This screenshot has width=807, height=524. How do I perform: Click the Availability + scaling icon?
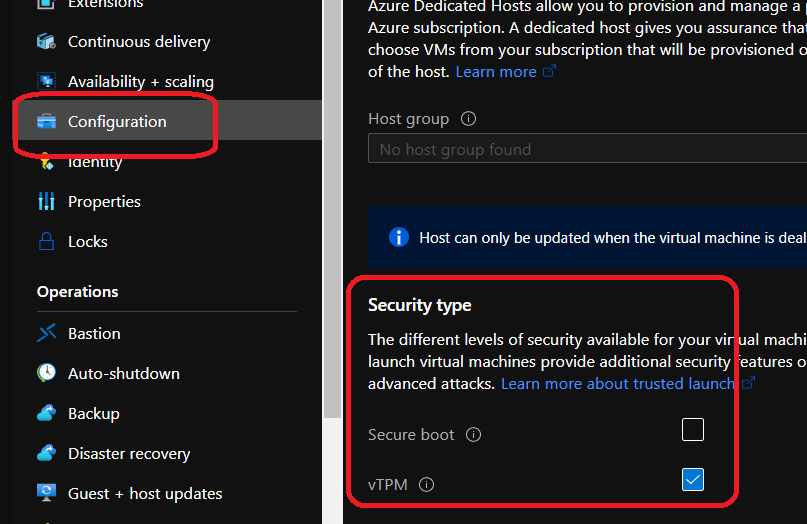46,82
